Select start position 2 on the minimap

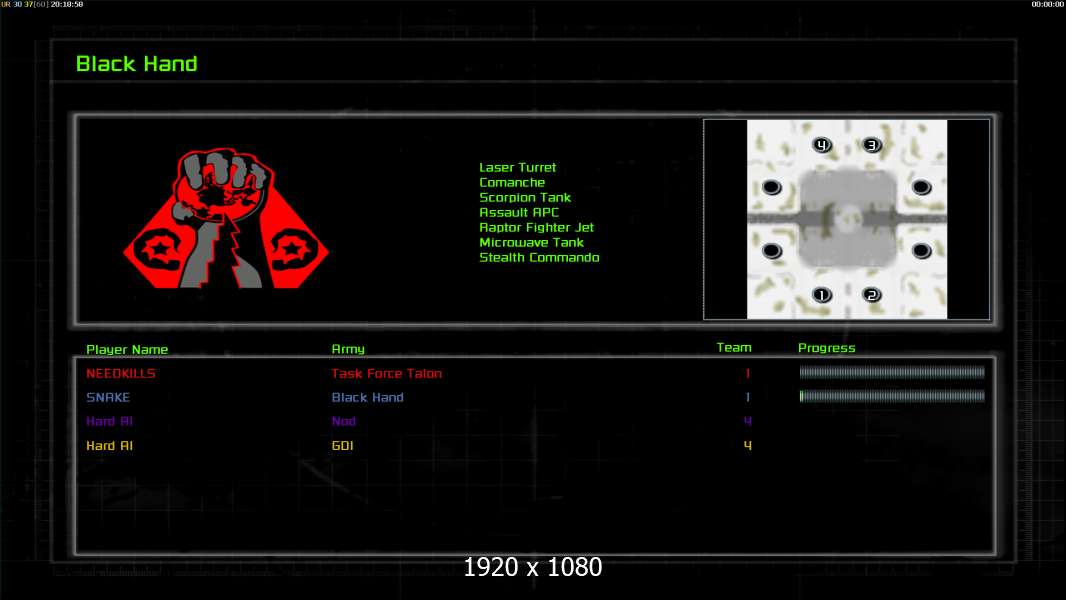click(x=872, y=295)
